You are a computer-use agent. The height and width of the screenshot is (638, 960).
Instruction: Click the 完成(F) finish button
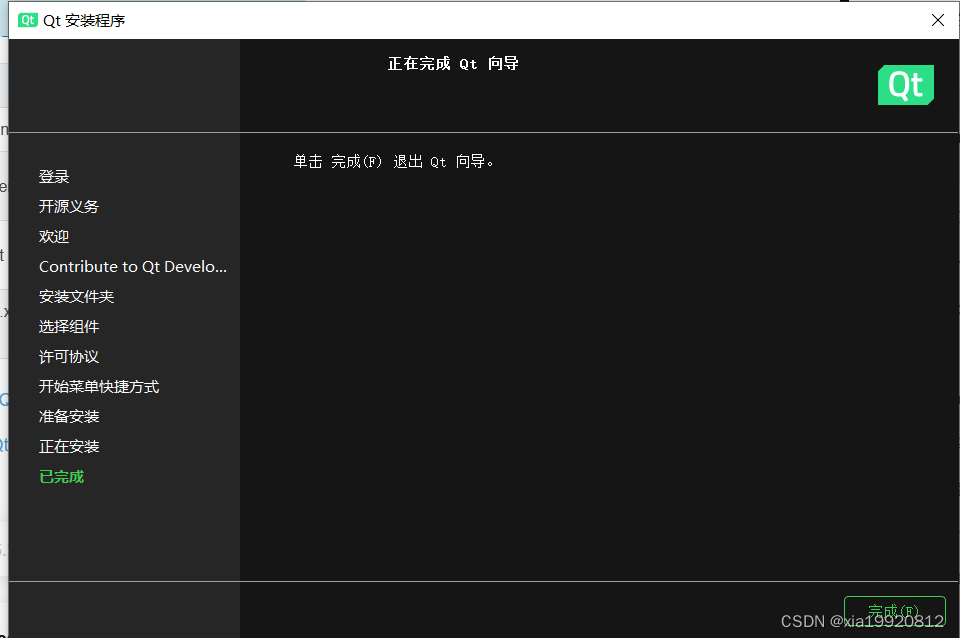pos(894,611)
